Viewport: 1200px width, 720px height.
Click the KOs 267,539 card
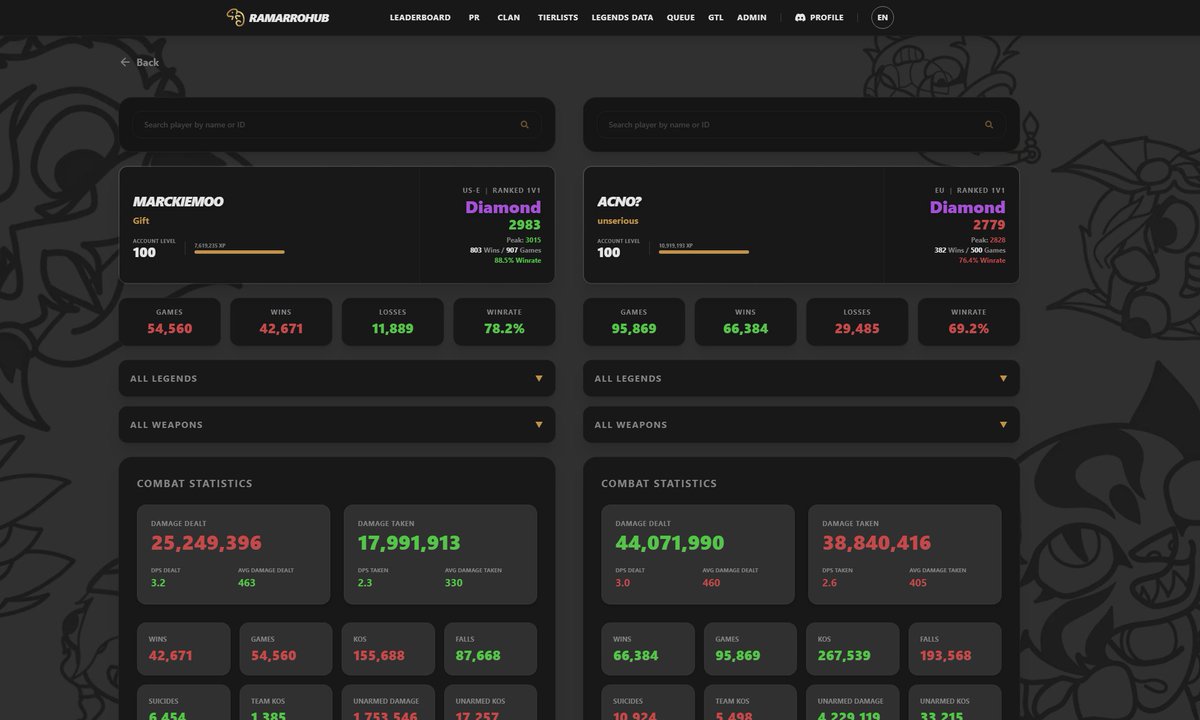click(852, 648)
